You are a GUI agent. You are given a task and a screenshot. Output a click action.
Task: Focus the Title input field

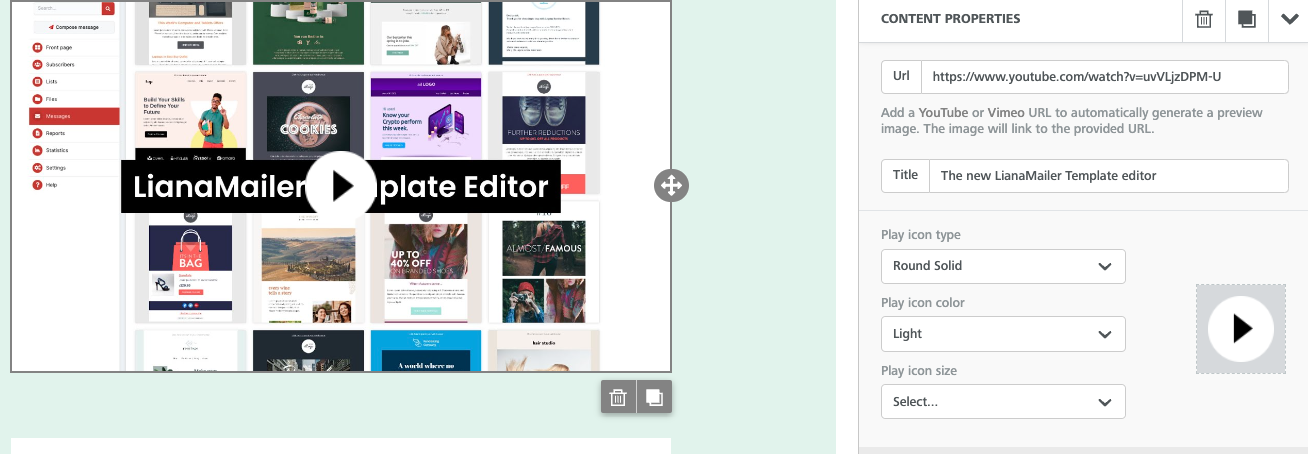coord(1109,175)
